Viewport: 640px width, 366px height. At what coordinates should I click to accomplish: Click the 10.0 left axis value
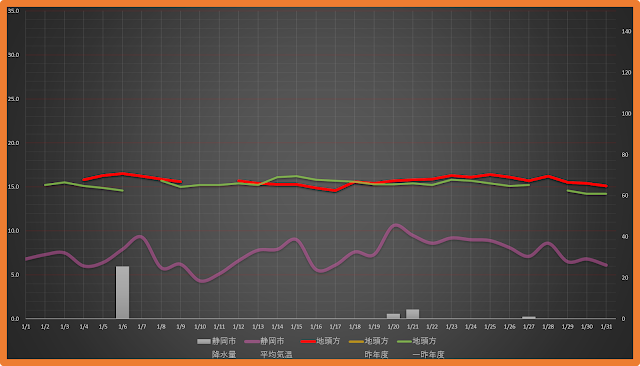pos(13,231)
